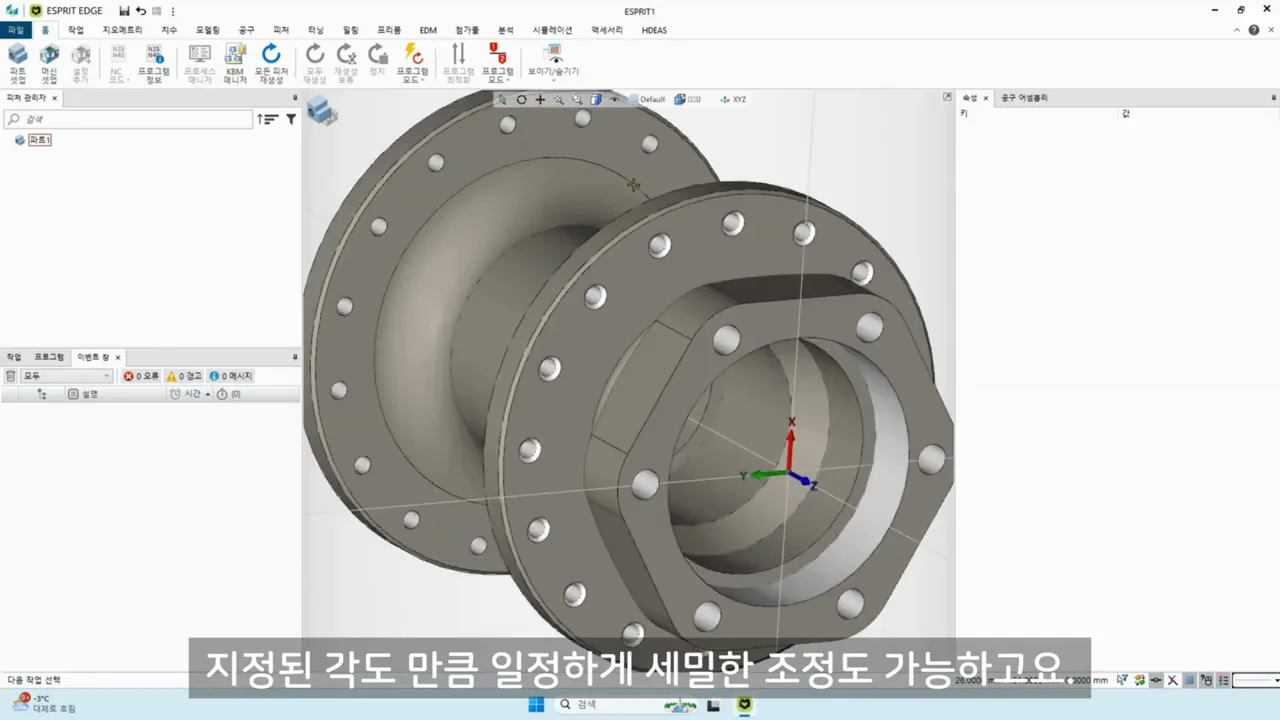The width and height of the screenshot is (1280, 720).
Task: Click the undo arrow in title bar
Action: [x=140, y=10]
